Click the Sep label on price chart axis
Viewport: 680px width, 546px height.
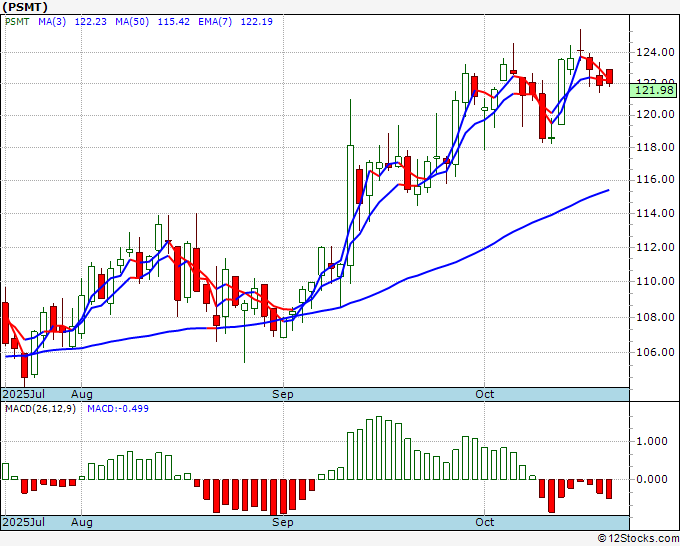(x=283, y=395)
